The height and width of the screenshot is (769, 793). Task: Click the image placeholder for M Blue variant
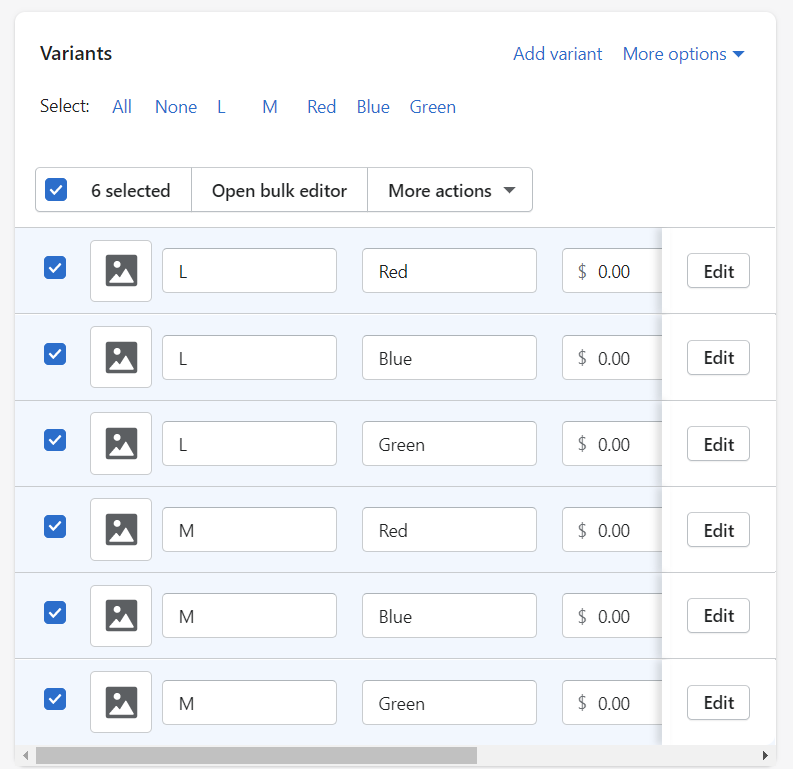[x=121, y=616]
